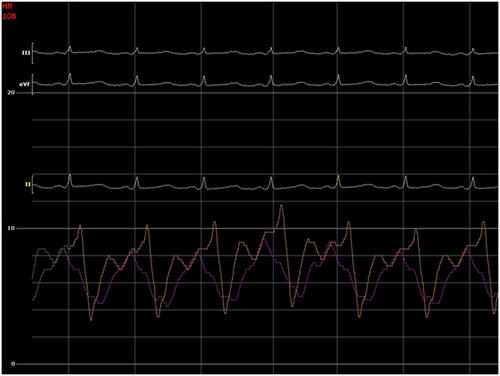Click the first QRS spike on aVF trace
This screenshot has width=500, height=376.
point(70,78)
